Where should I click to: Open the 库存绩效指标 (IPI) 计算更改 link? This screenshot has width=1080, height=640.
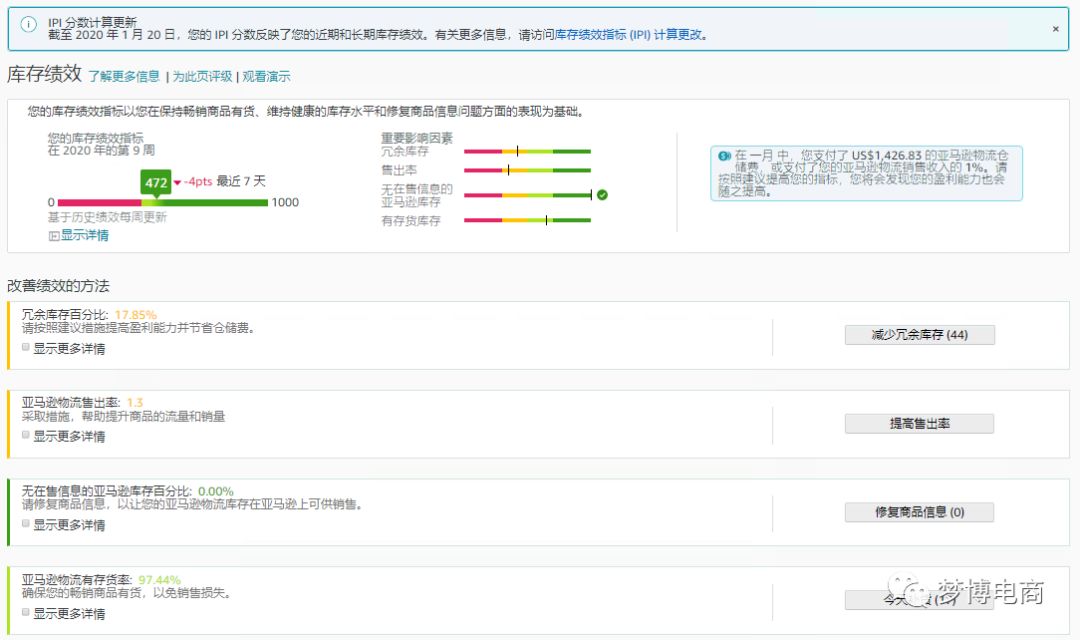click(x=628, y=34)
